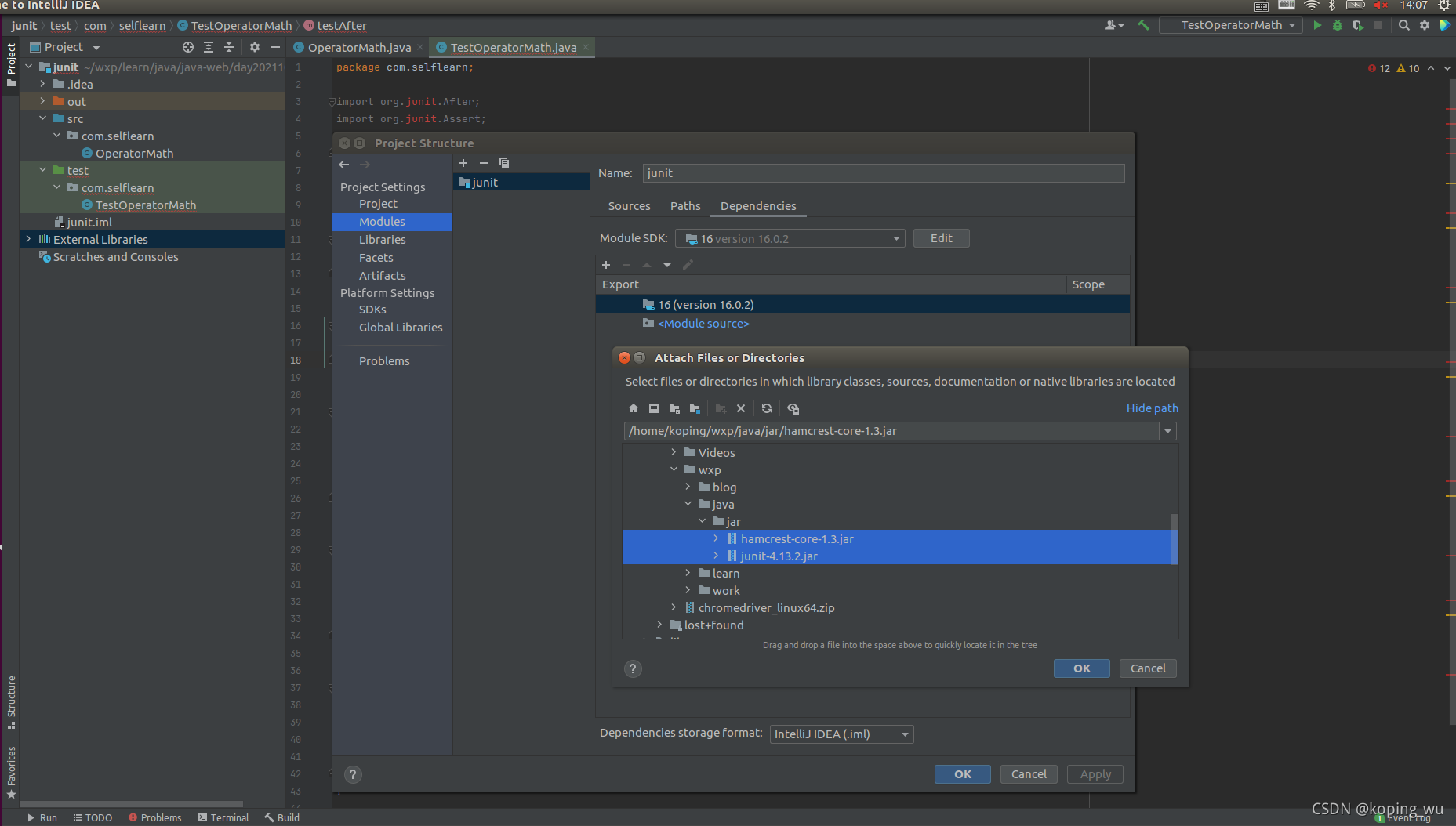Jump to module directory in file chooser
Image resolution: width=1456 pixels, height=826 pixels.
click(695, 408)
